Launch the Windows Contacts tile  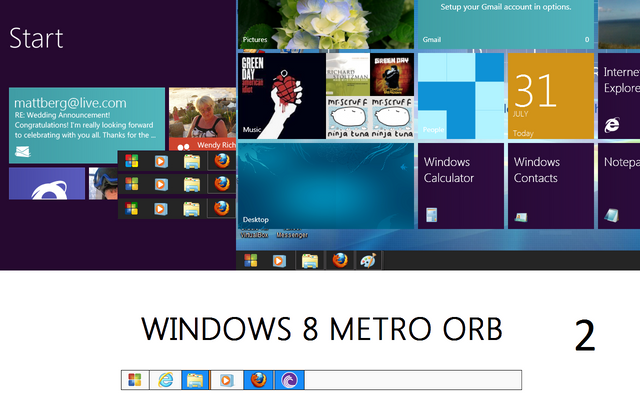coord(551,186)
